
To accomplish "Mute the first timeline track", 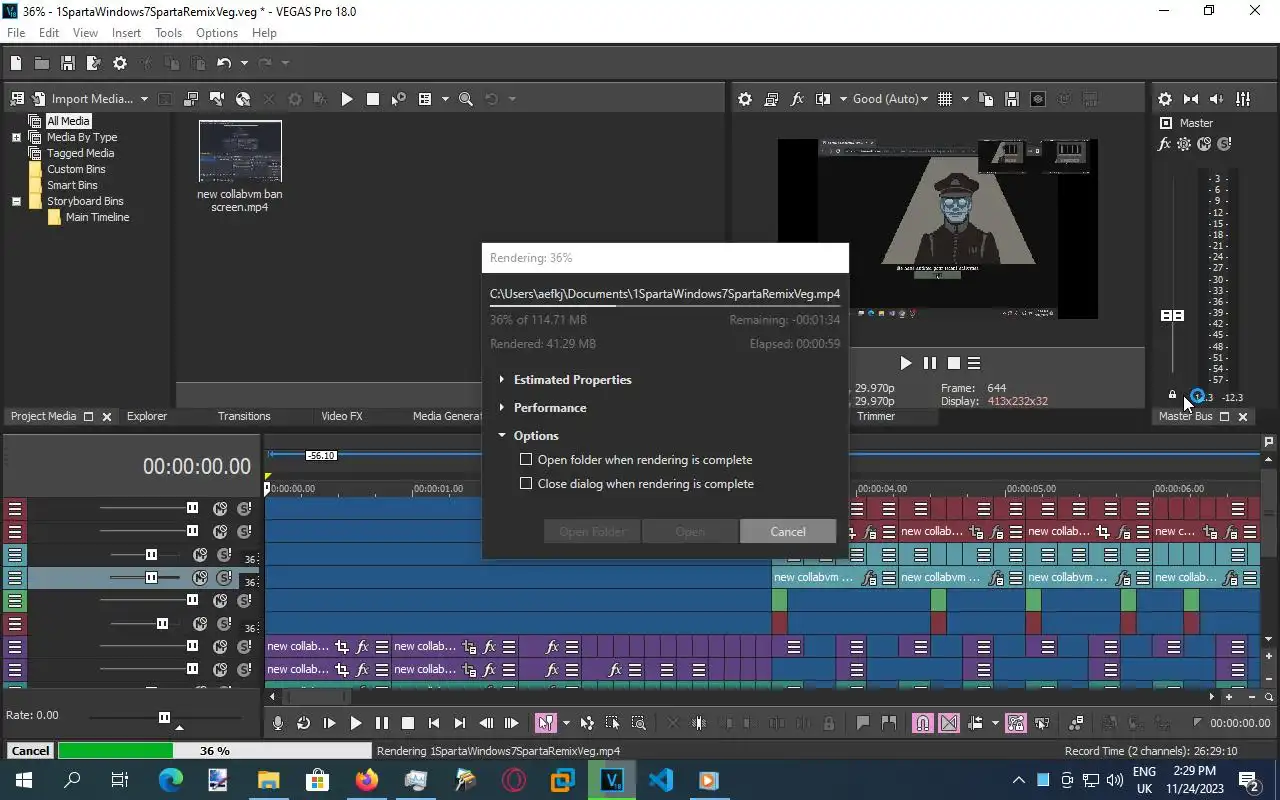I will [x=220, y=508].
